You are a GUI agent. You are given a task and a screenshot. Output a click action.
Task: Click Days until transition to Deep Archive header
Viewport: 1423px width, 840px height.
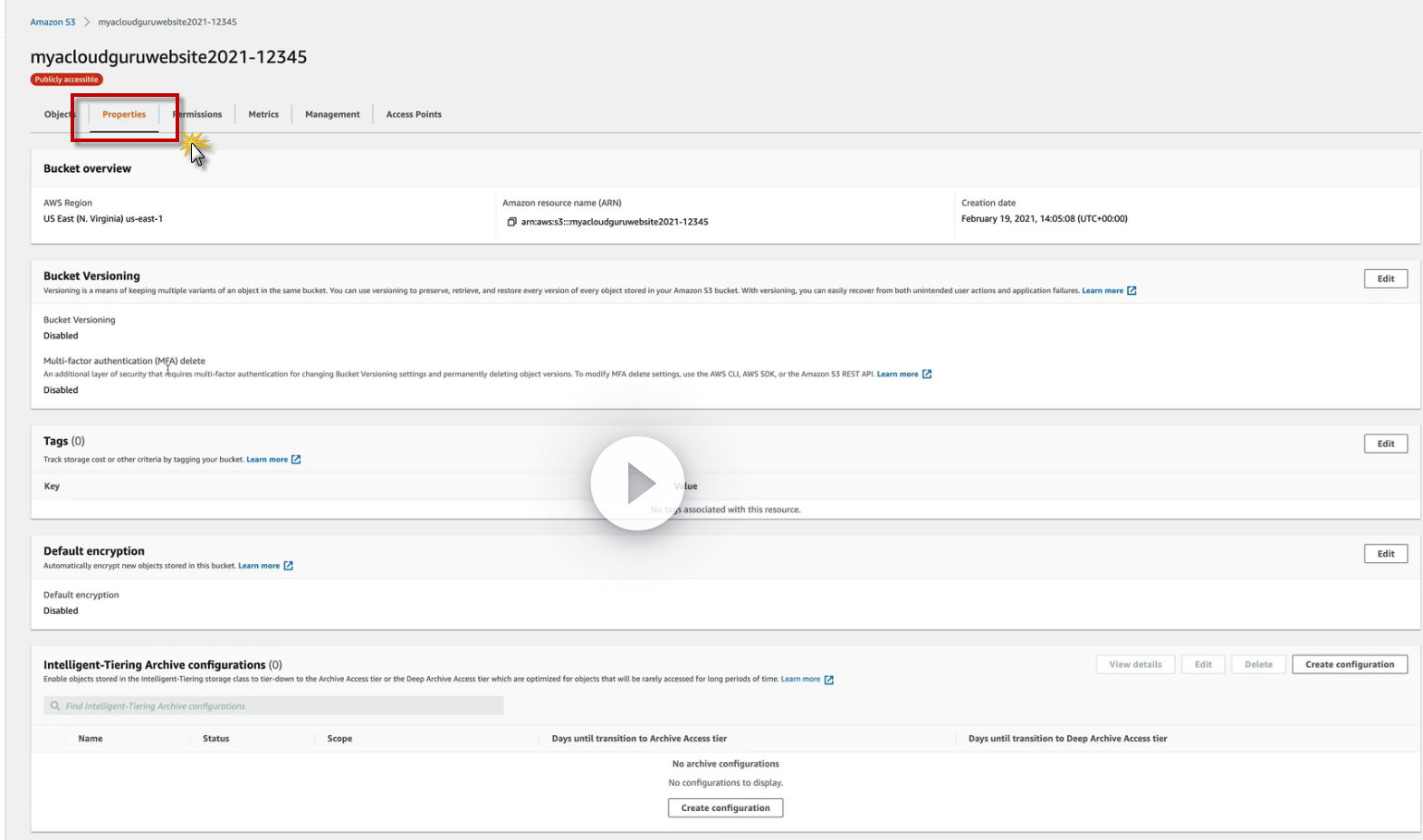(1067, 739)
